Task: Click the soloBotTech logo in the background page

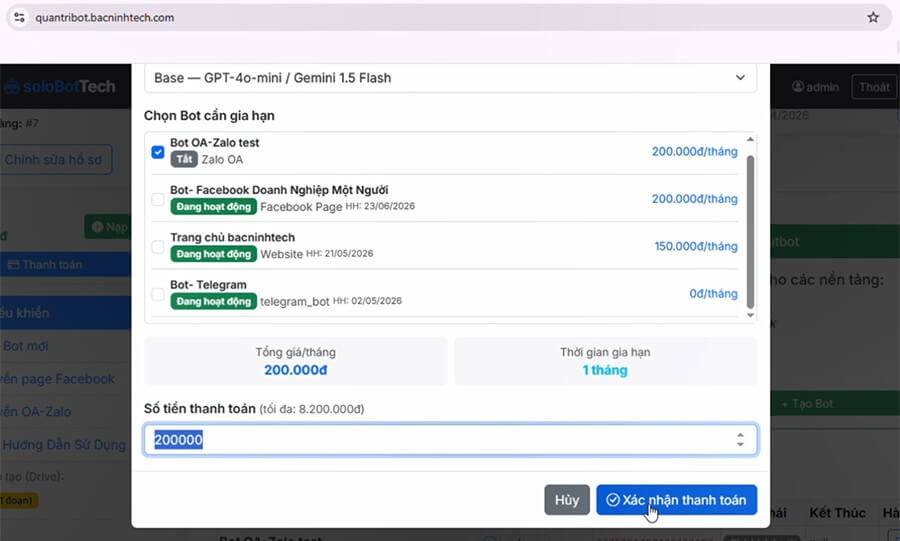Action: coord(60,87)
